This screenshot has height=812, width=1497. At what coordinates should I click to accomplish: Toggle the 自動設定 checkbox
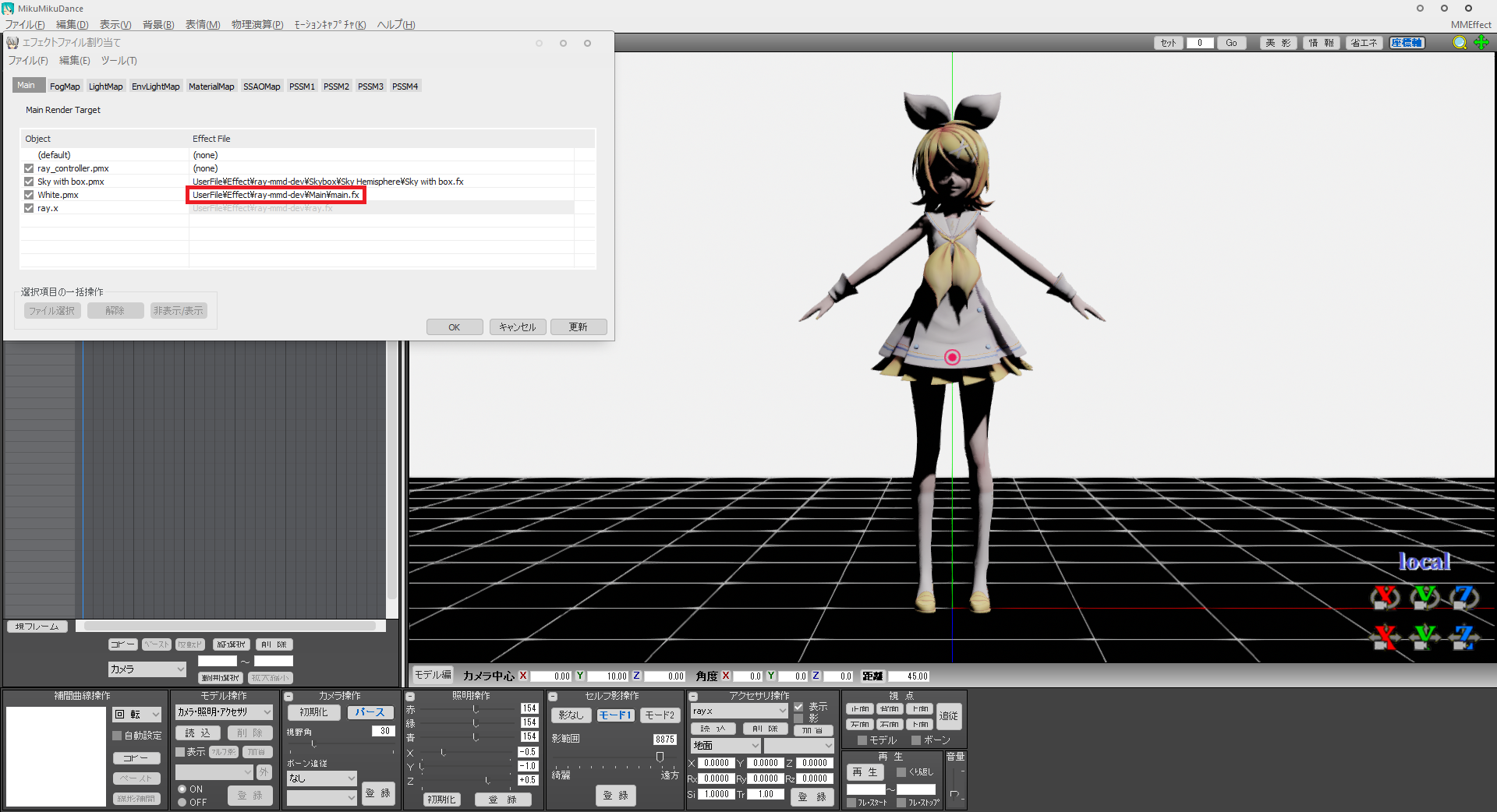(117, 736)
